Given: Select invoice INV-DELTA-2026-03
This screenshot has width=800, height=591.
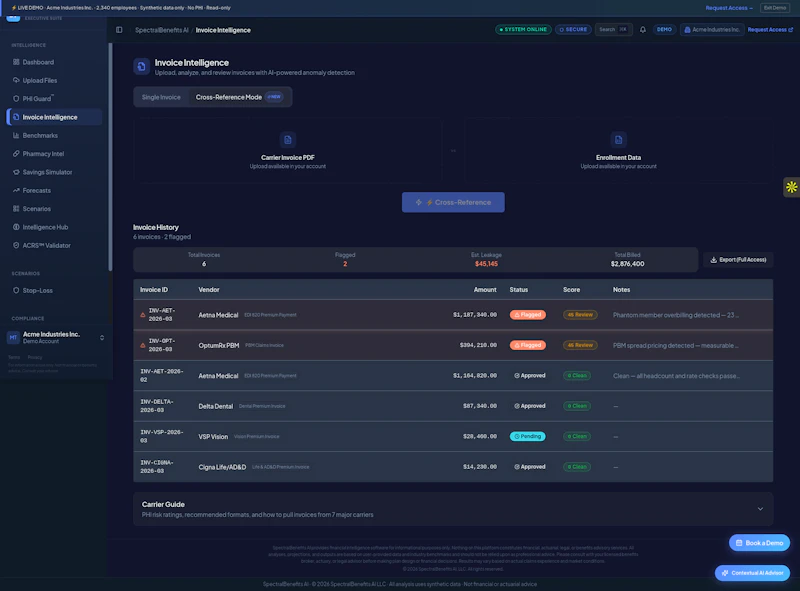Looking at the screenshot, I should point(157,406).
